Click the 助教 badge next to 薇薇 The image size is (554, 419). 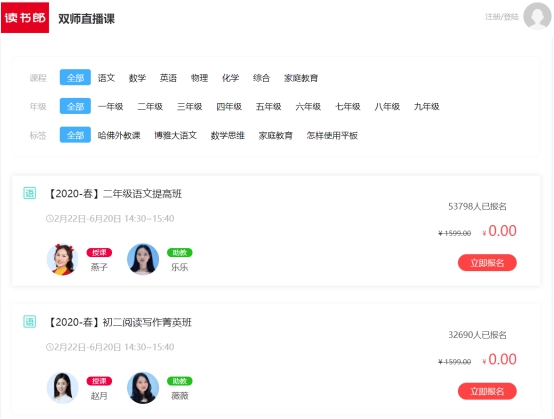179,381
